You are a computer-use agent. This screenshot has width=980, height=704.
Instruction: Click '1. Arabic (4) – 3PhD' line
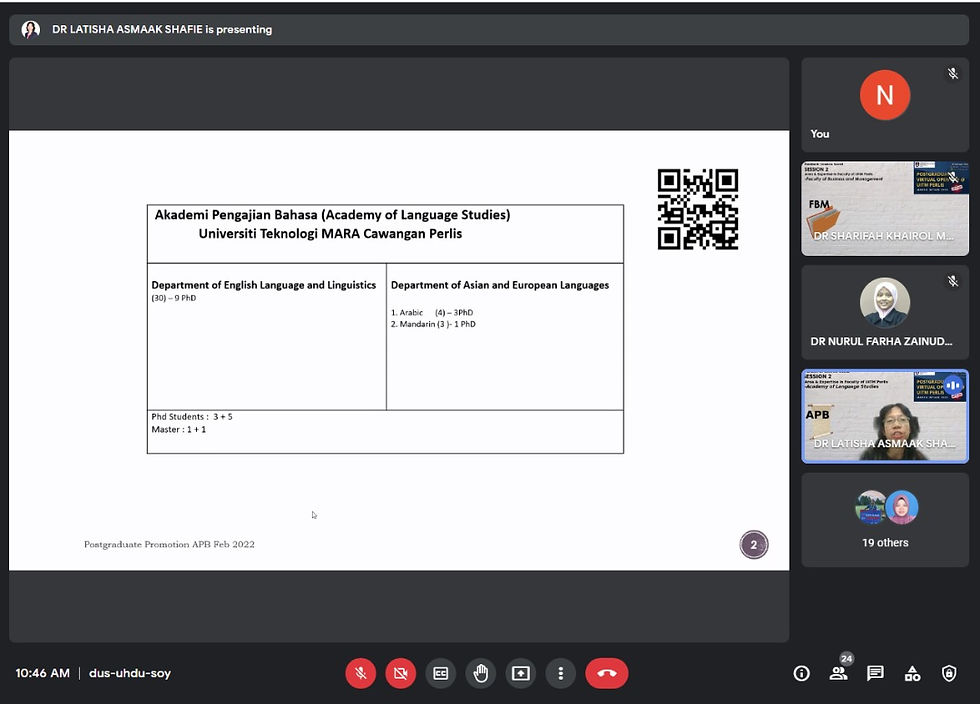(432, 313)
